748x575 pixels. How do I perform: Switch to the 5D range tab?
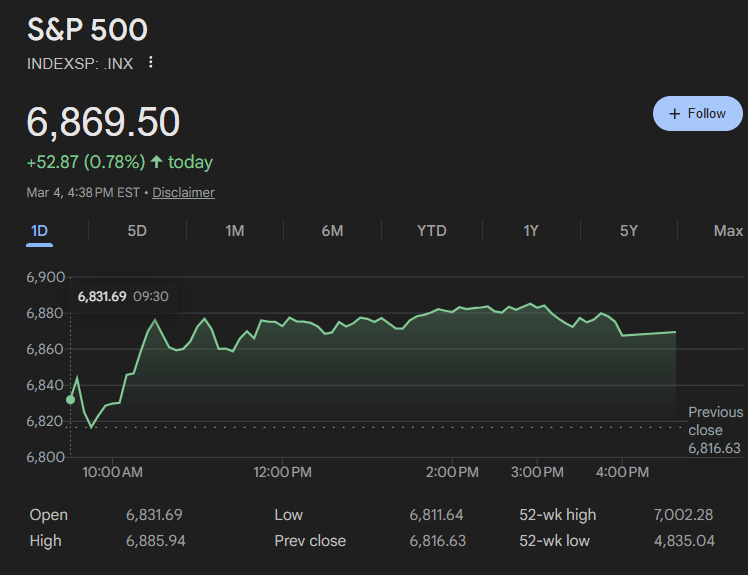(137, 231)
